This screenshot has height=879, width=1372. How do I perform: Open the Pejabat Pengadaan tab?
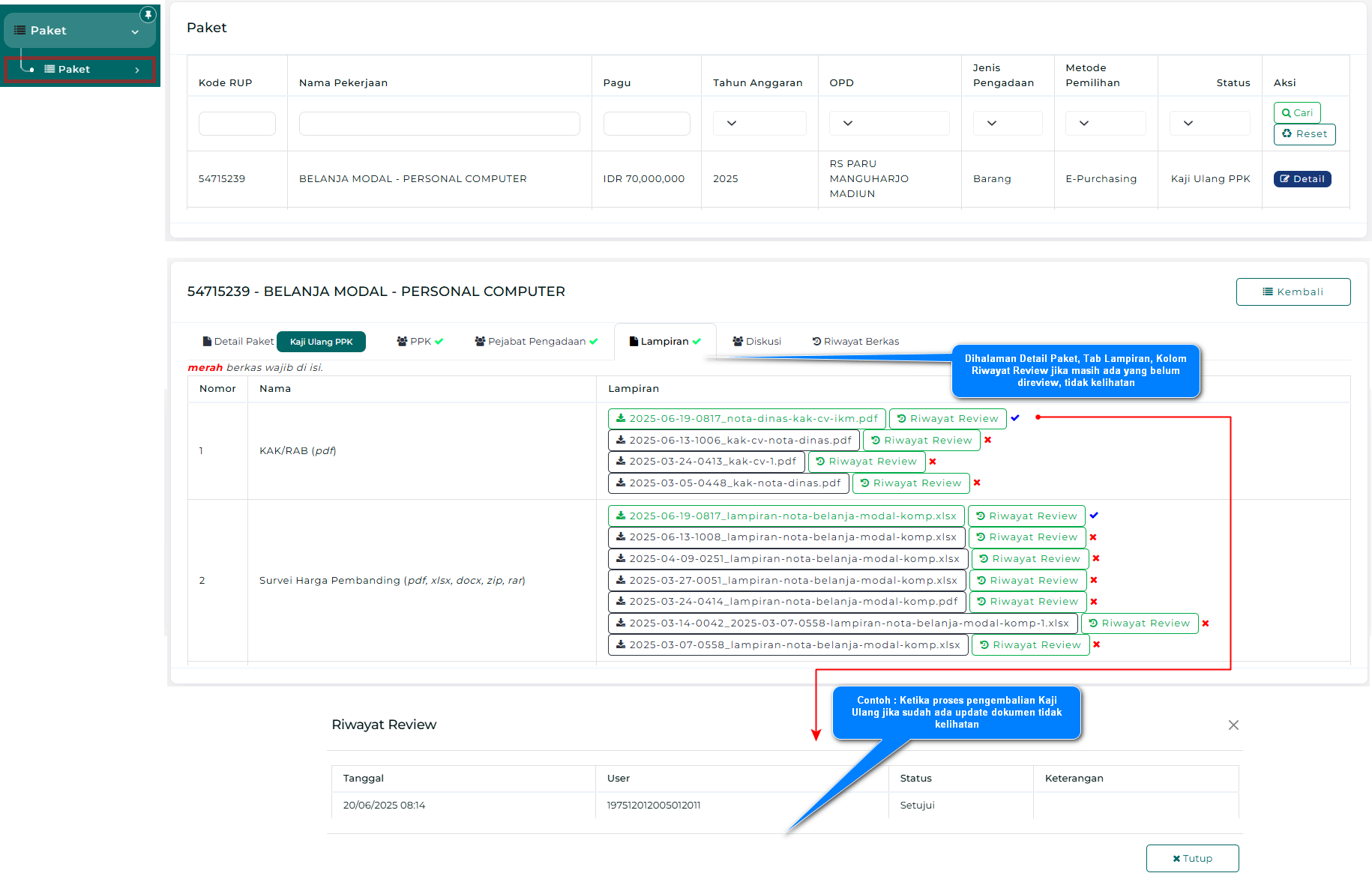click(x=536, y=342)
